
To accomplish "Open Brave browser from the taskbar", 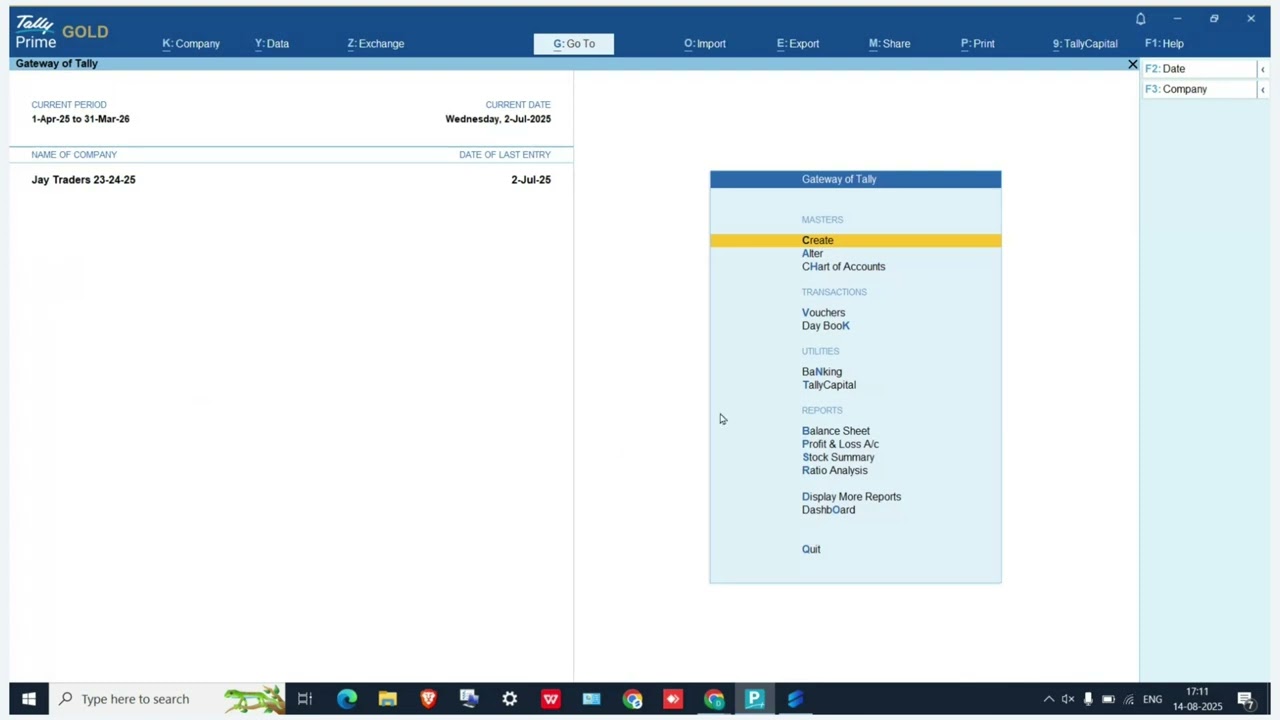I will (428, 699).
